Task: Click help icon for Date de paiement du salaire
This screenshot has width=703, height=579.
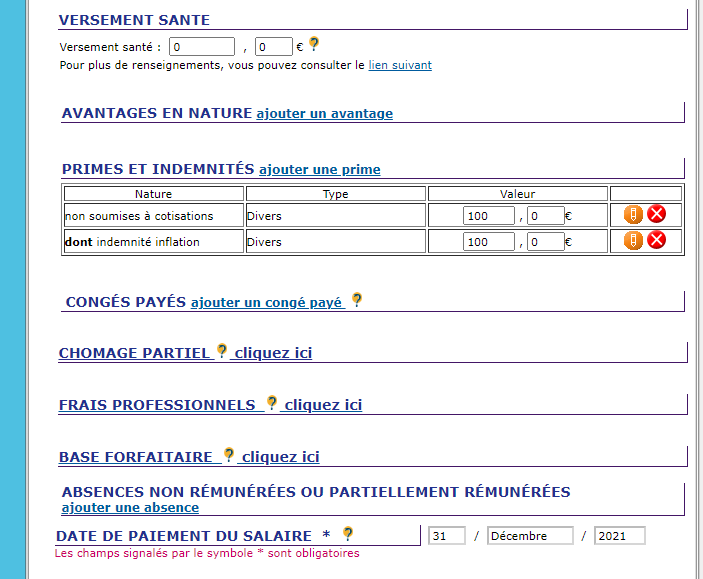Action: (x=348, y=534)
